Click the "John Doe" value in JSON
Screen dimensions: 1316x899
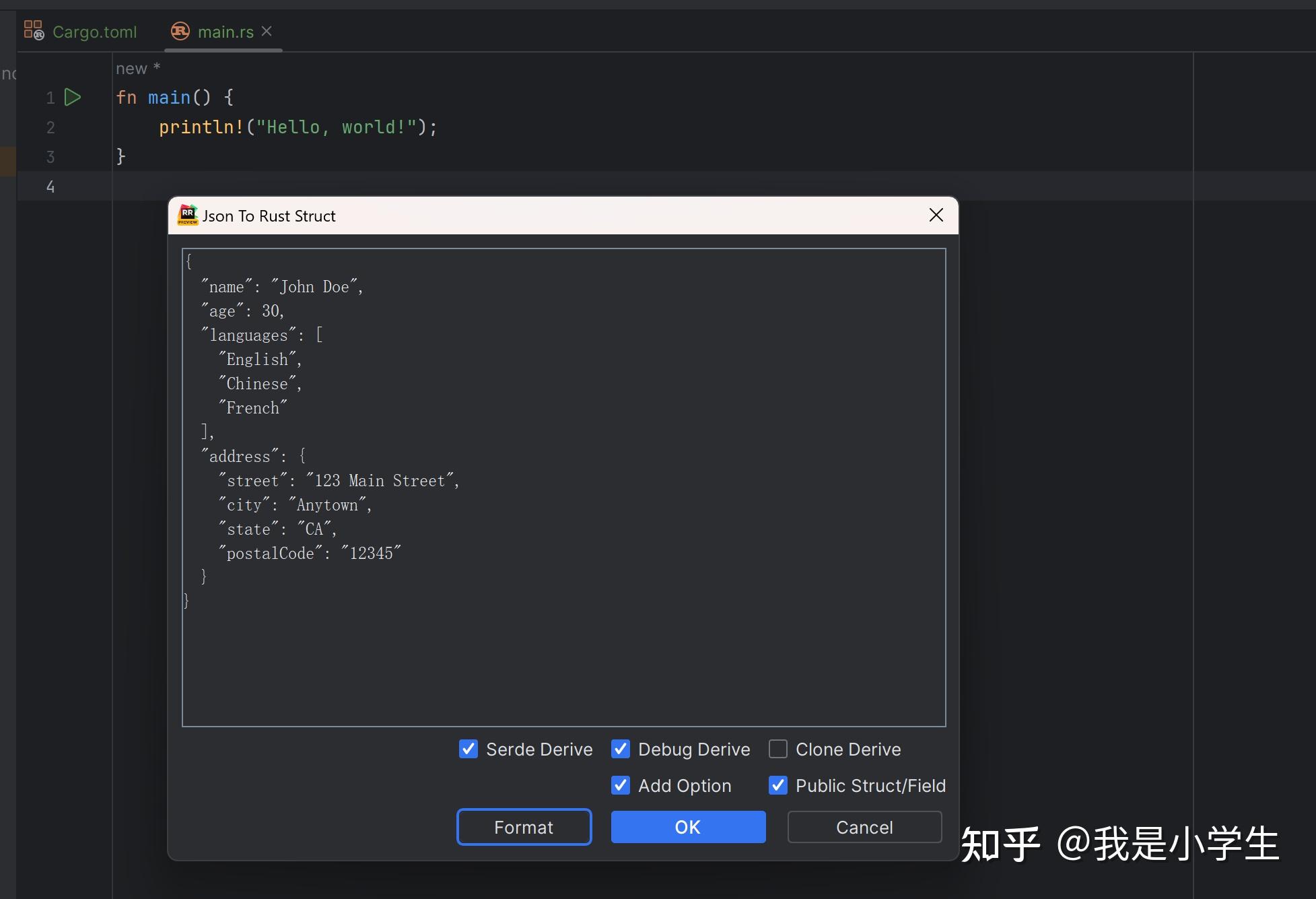tap(316, 286)
